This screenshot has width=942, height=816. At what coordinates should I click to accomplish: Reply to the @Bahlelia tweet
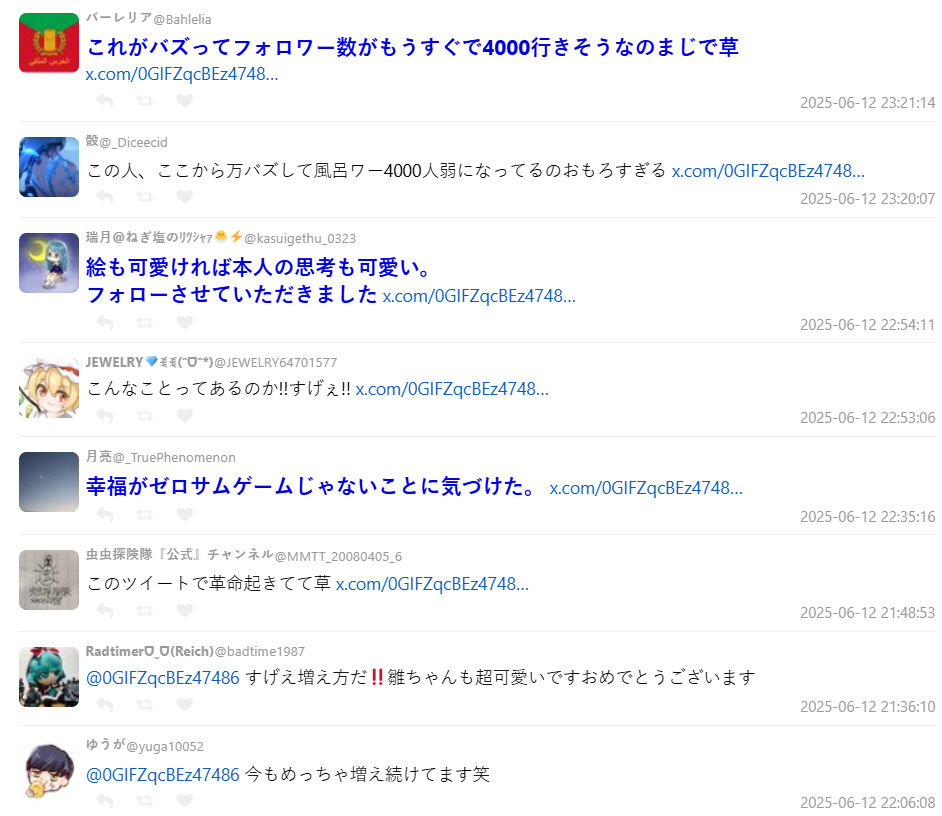click(x=105, y=100)
